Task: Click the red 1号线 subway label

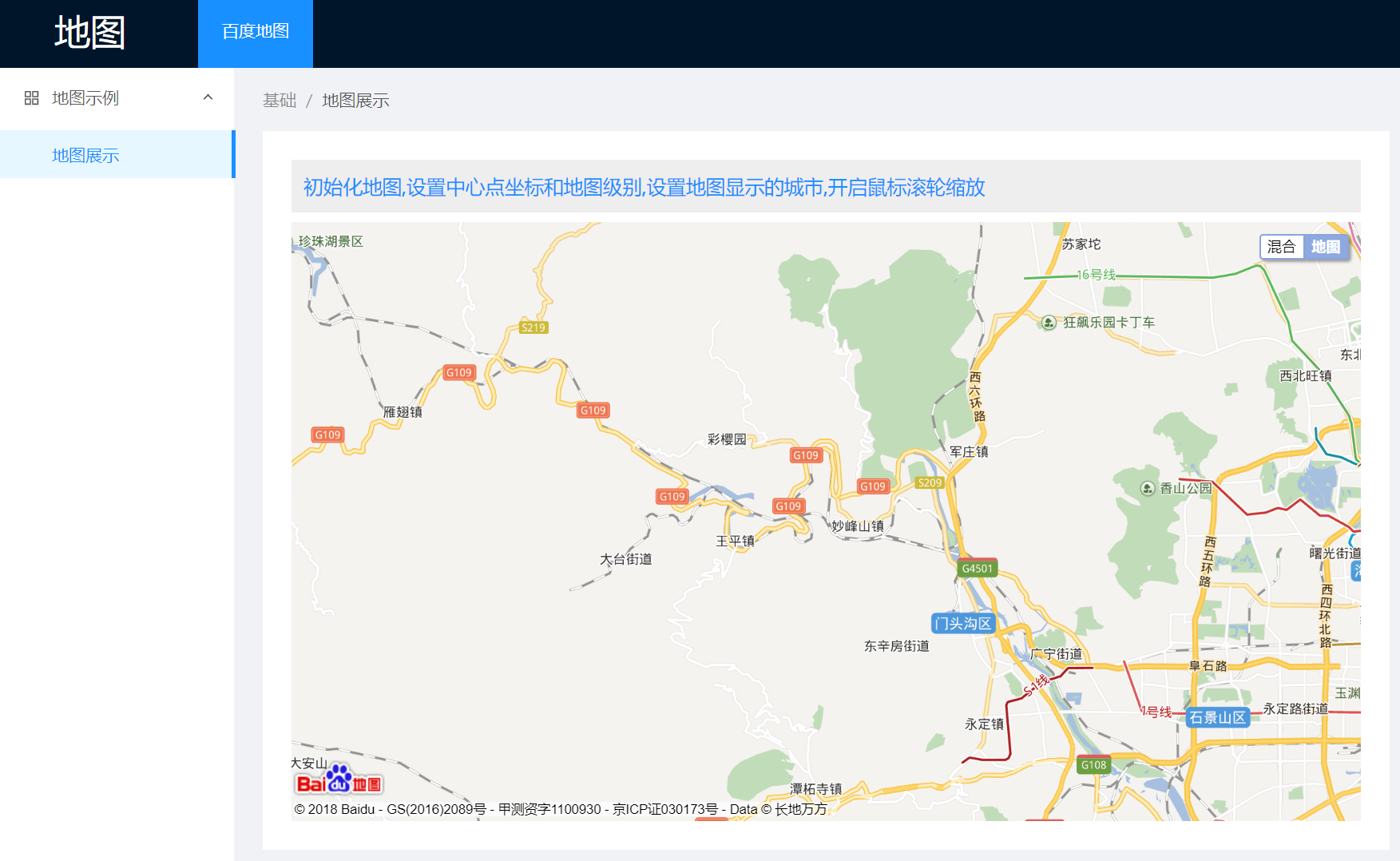Action: (x=1156, y=712)
